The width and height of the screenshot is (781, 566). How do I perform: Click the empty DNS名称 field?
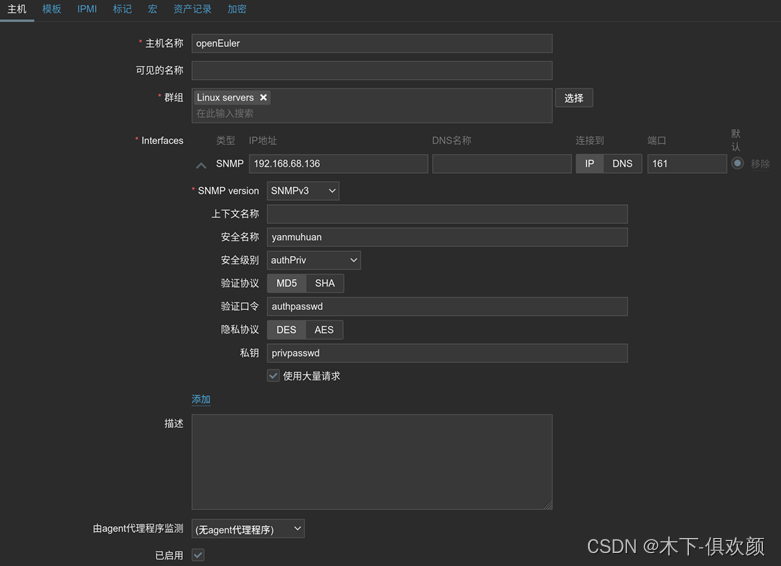502,163
